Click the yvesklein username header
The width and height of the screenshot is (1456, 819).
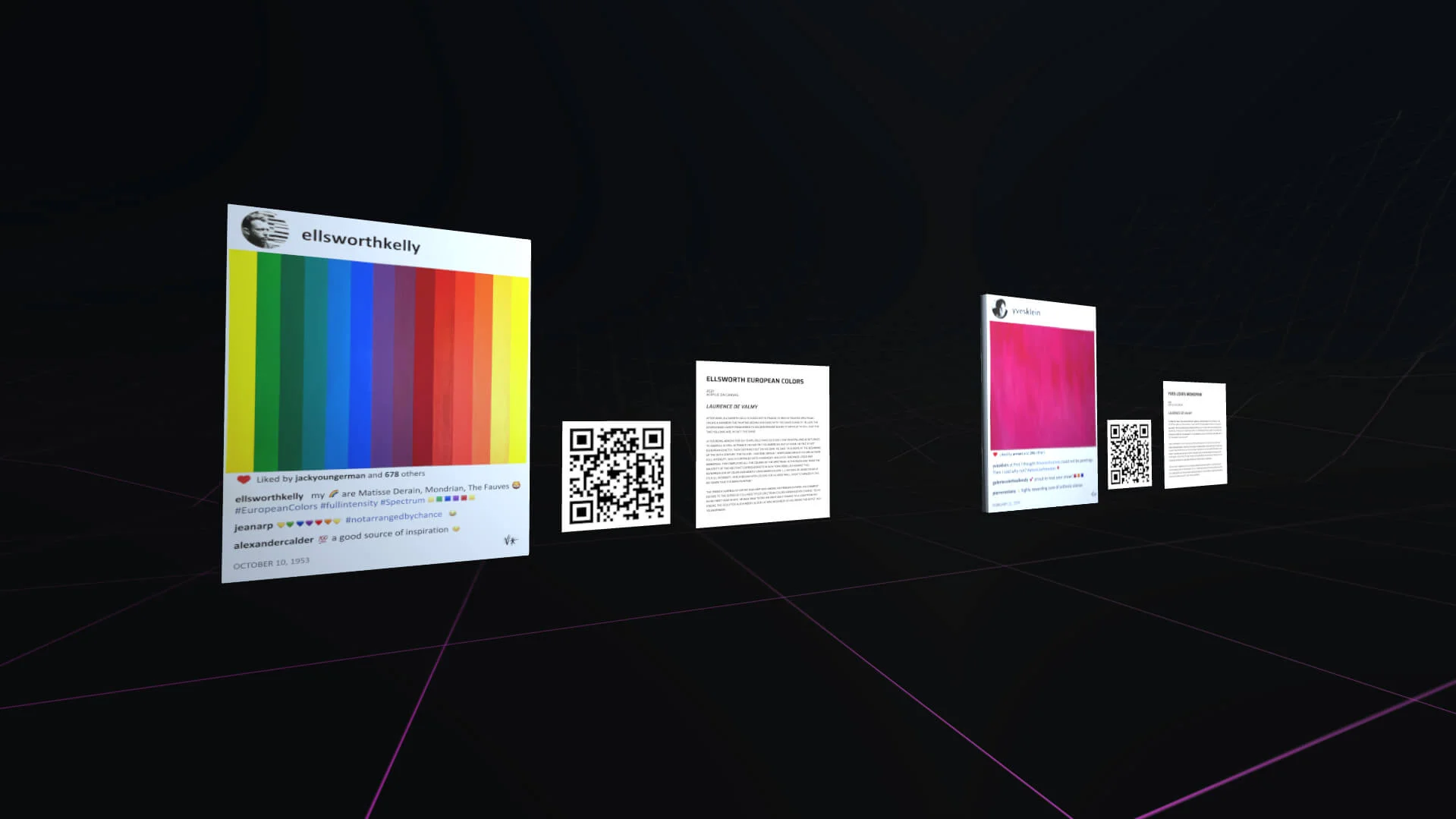point(1027,311)
